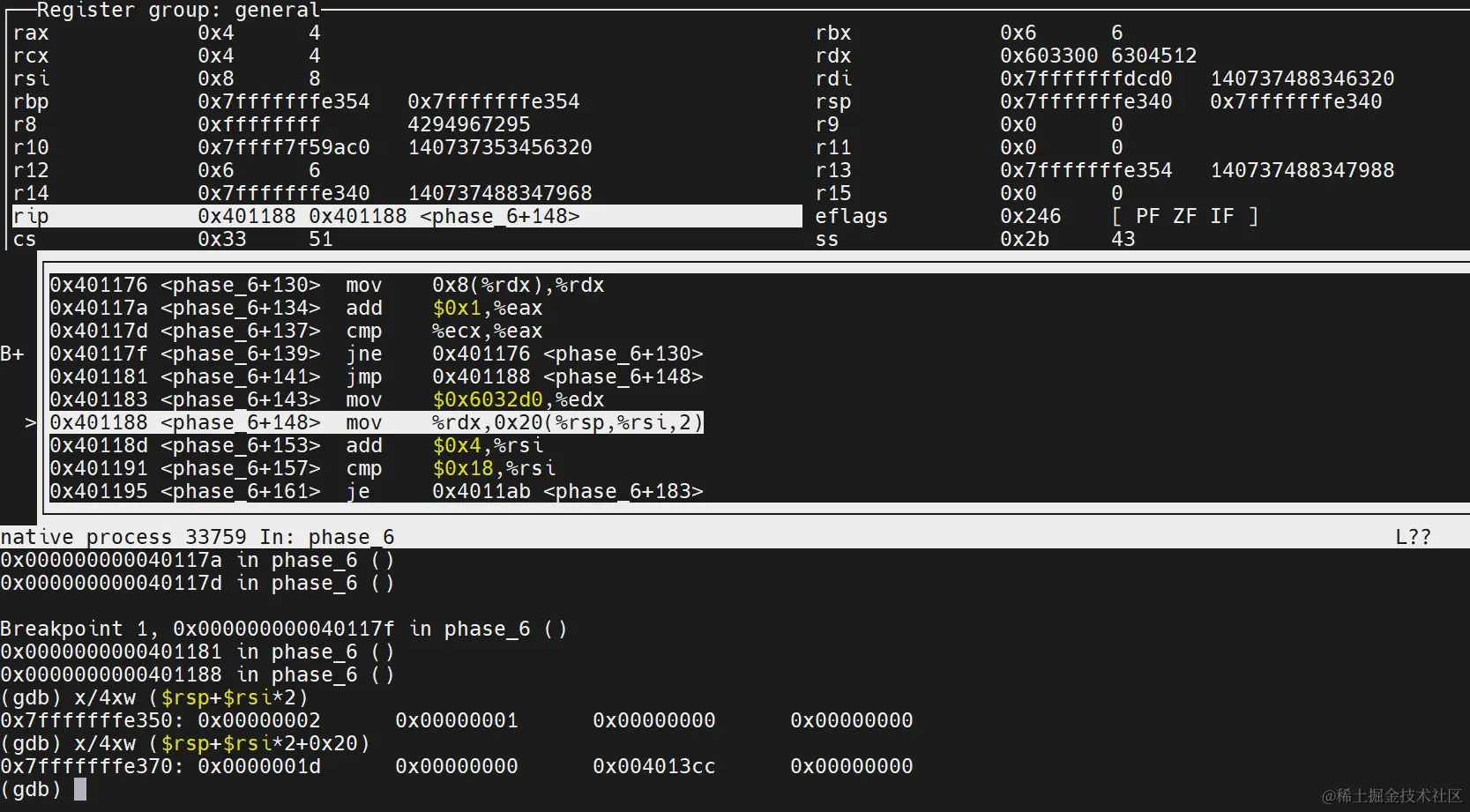Image resolution: width=1470 pixels, height=812 pixels.
Task: Select the rip register row
Action: pyautogui.click(x=407, y=216)
